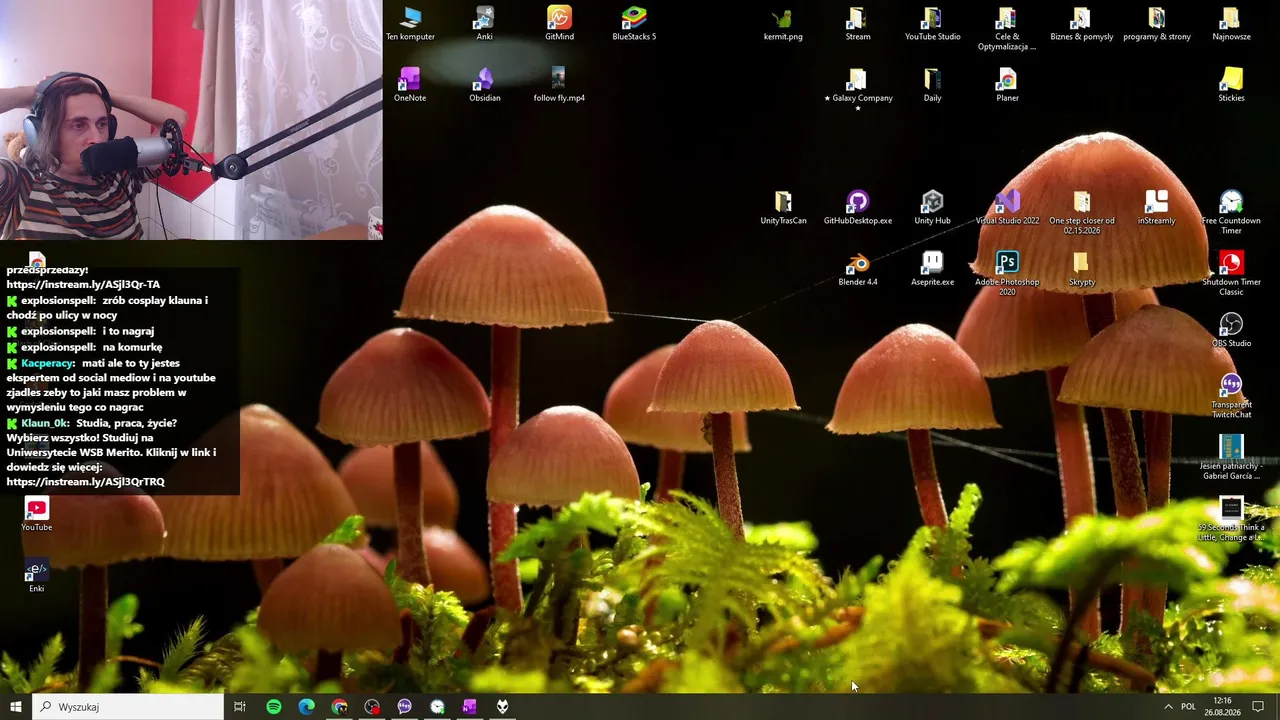This screenshot has width=1280, height=720.
Task: Select the Unity Hub shortcut
Action: [x=932, y=208]
